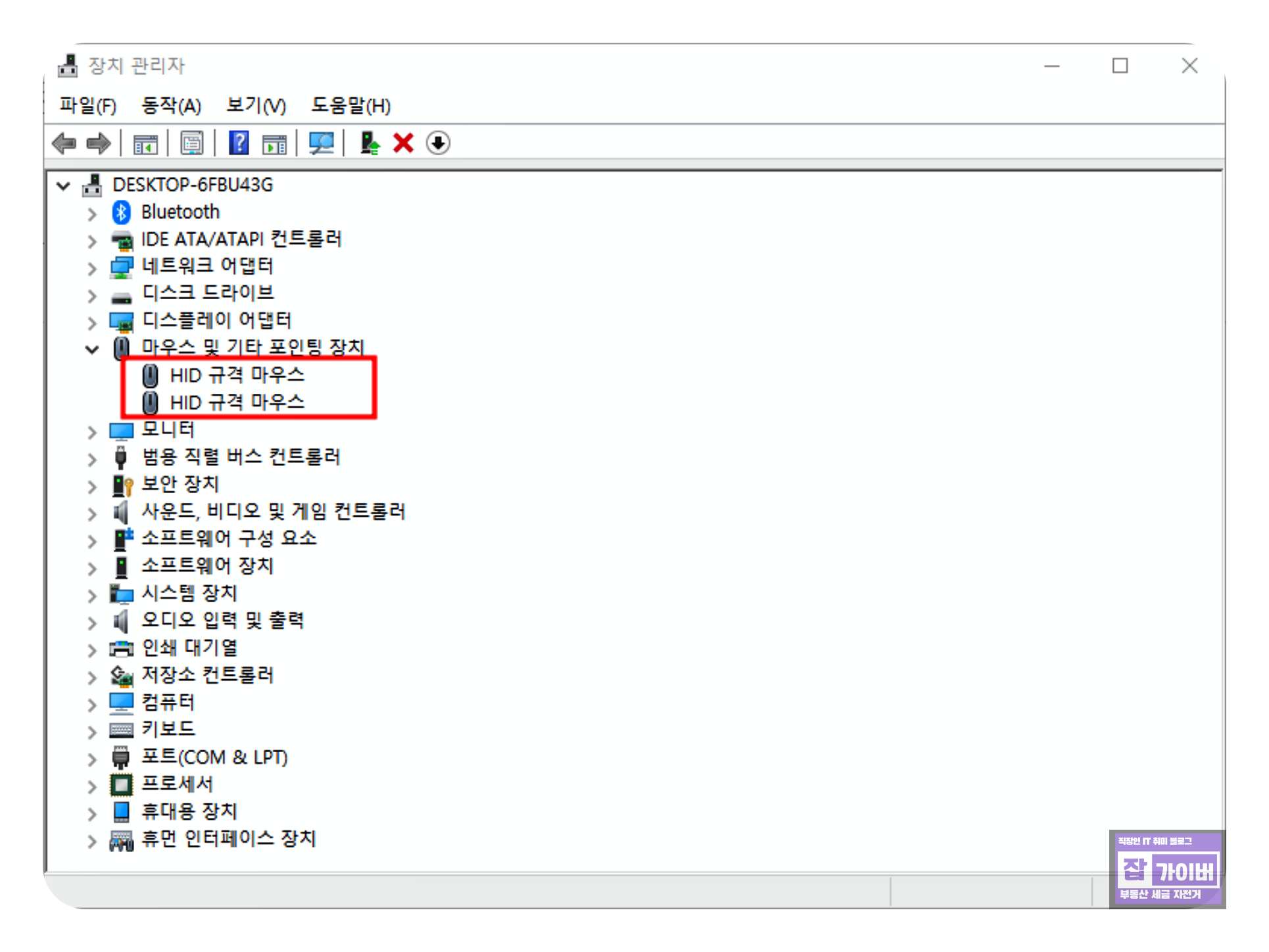The width and height of the screenshot is (1269, 952).
Task: Click Scan for hardware changes monitor icon
Action: click(x=321, y=143)
